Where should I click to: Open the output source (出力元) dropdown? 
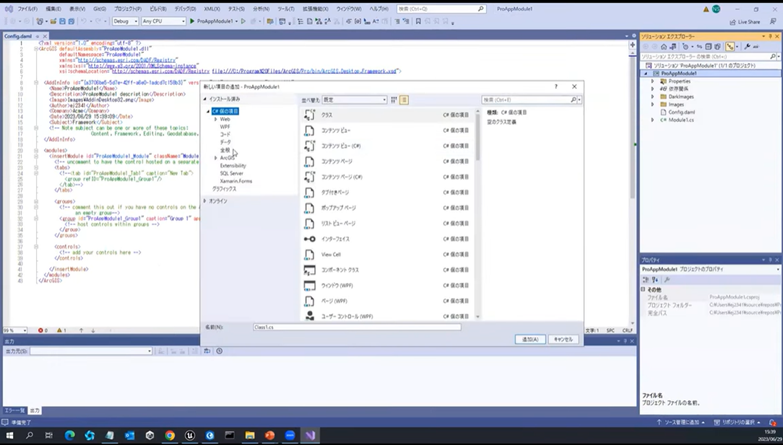[x=91, y=351]
